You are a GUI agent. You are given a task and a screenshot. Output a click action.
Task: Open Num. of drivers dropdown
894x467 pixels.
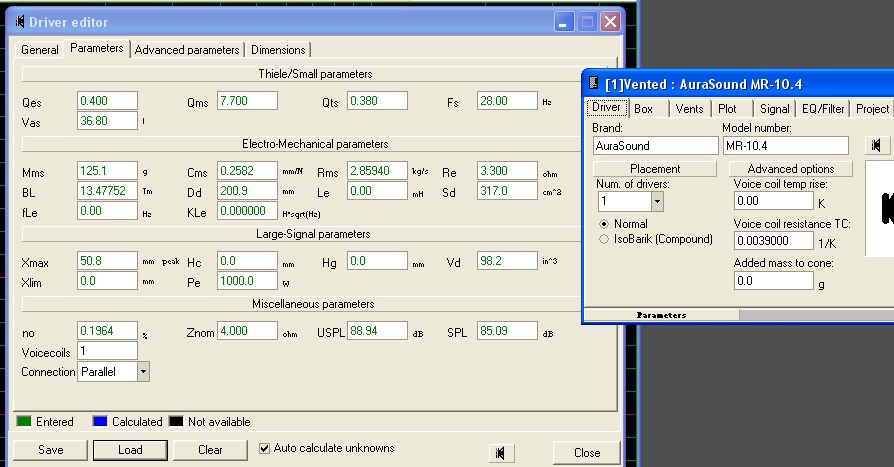657,201
